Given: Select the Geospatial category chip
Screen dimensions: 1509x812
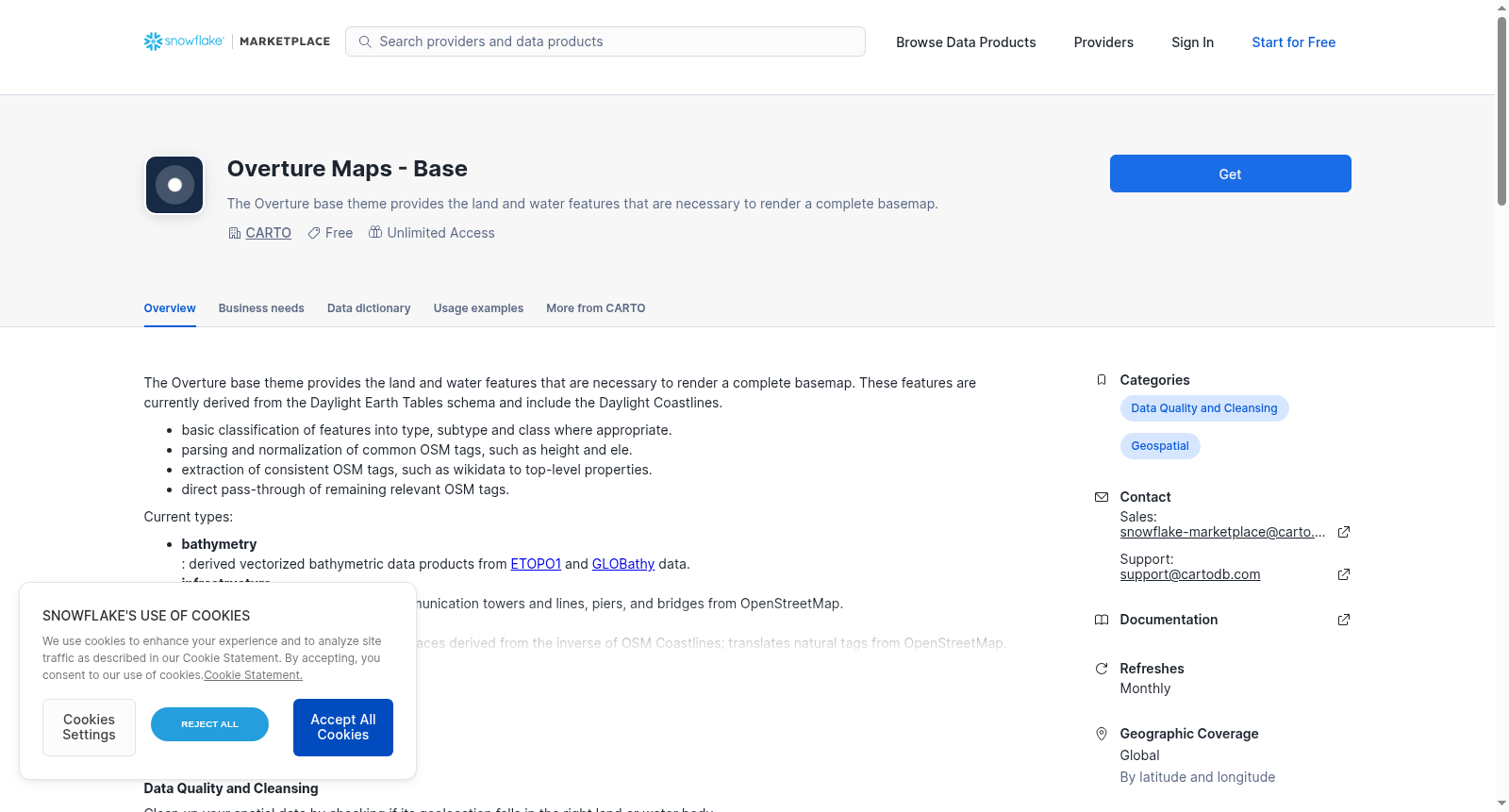Looking at the screenshot, I should [x=1160, y=446].
